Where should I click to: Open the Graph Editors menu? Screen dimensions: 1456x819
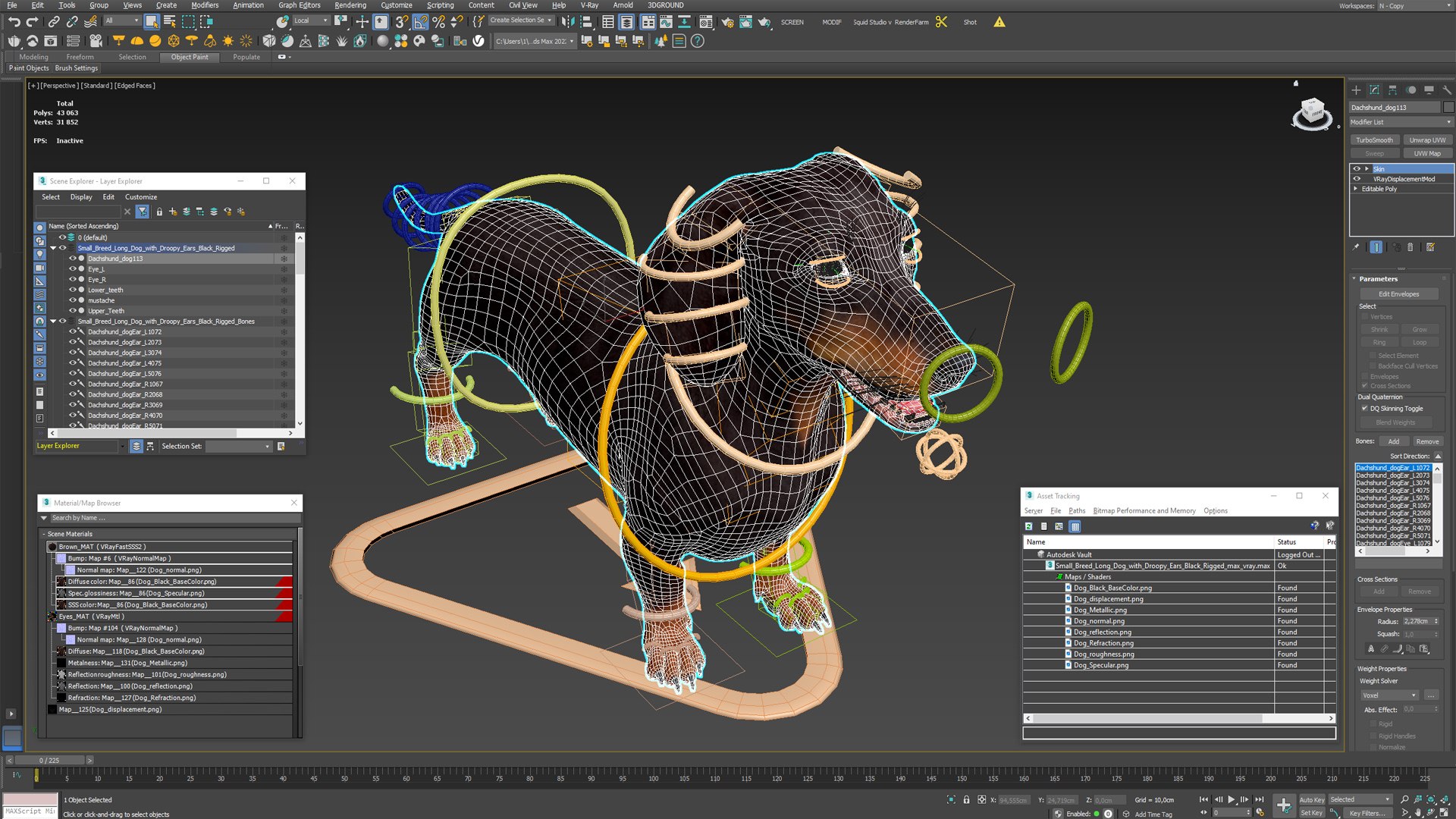299,5
